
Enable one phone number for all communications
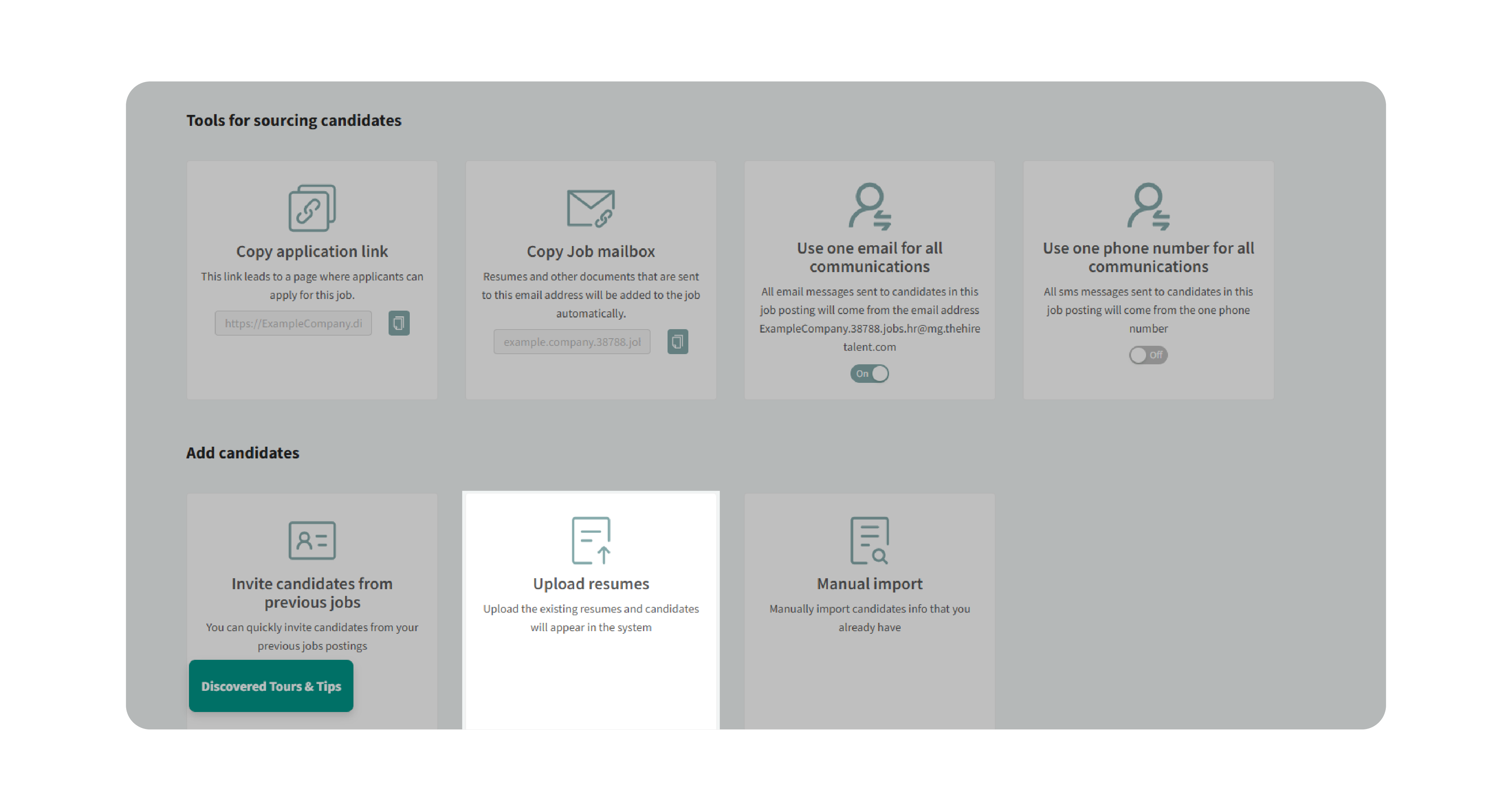pyautogui.click(x=1148, y=354)
